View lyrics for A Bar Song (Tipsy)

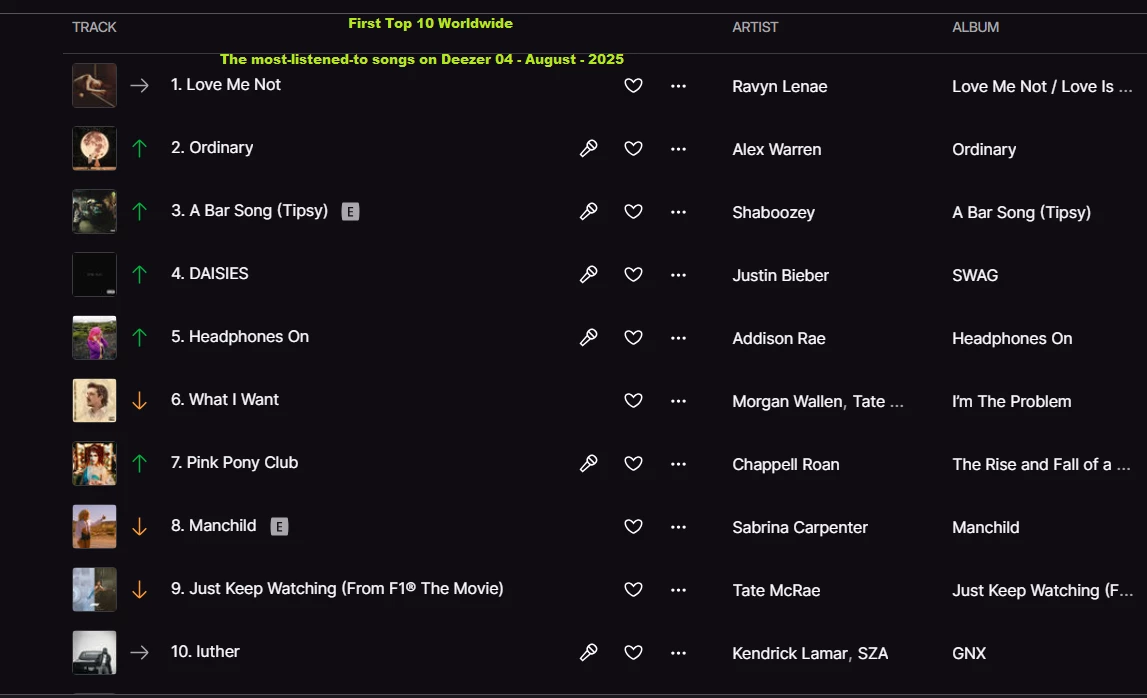589,212
